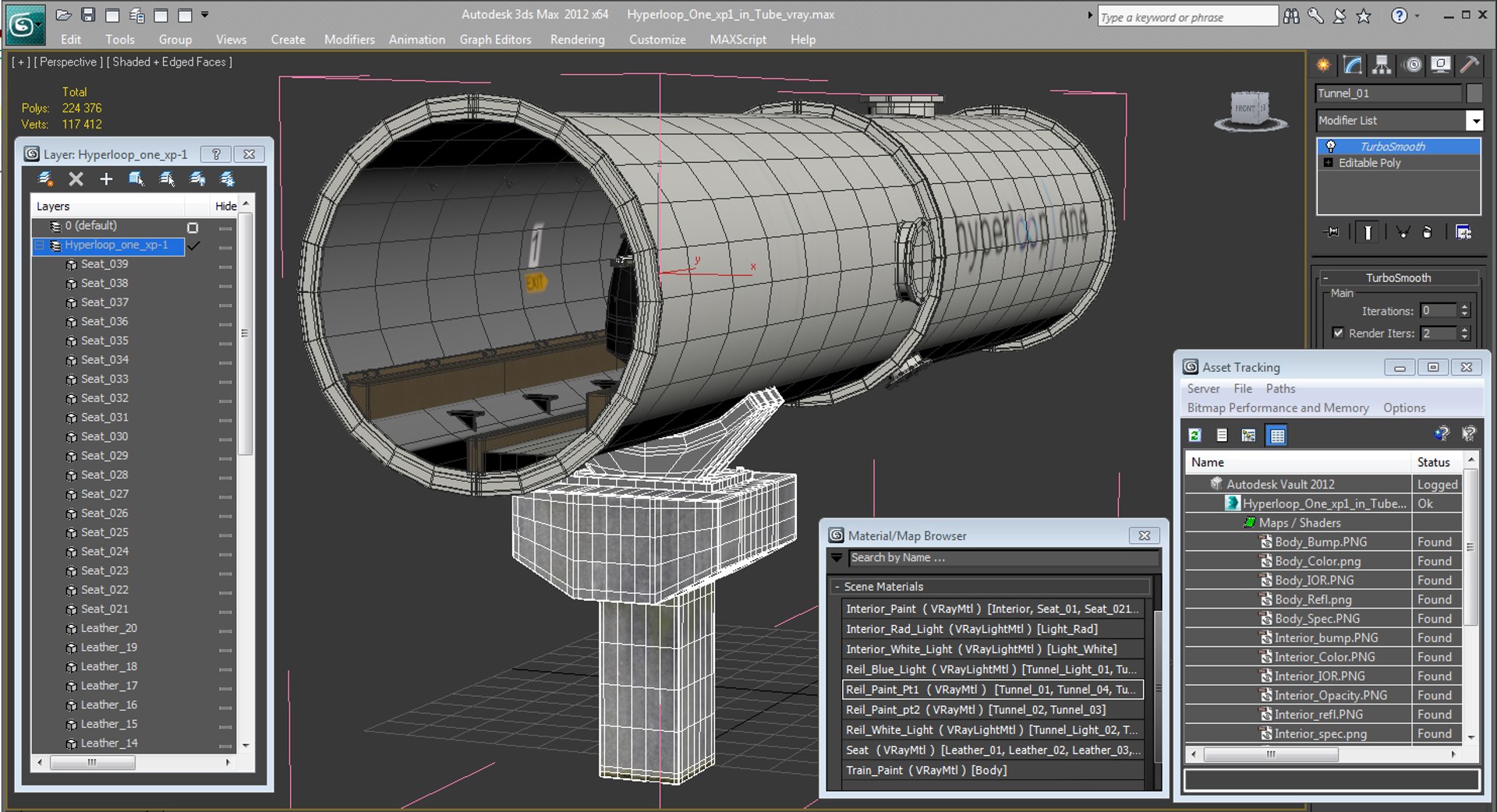
Task: Open the Rendering menu
Action: 577,40
